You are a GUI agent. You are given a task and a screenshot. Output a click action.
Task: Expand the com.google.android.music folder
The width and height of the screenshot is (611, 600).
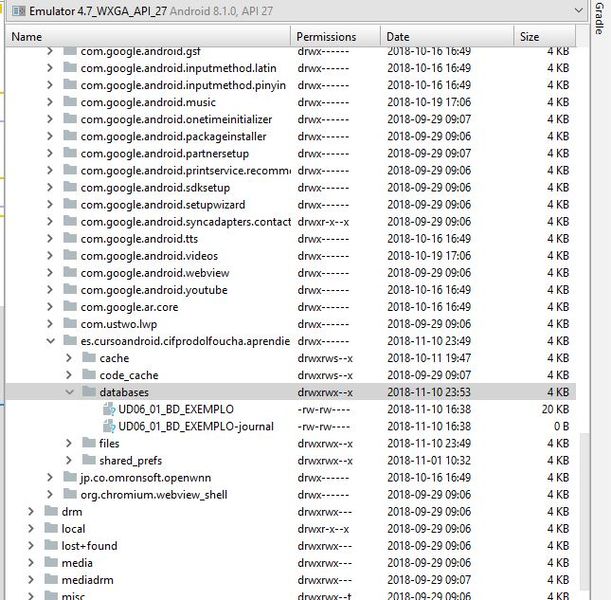[49, 102]
